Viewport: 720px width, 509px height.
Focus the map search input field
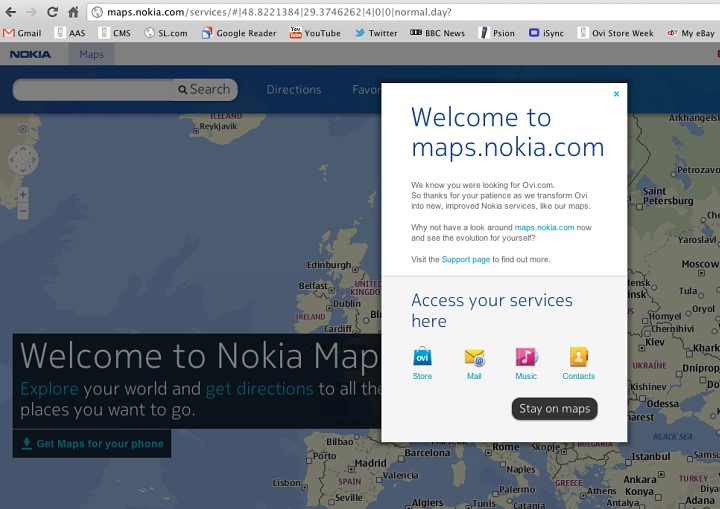click(92, 89)
